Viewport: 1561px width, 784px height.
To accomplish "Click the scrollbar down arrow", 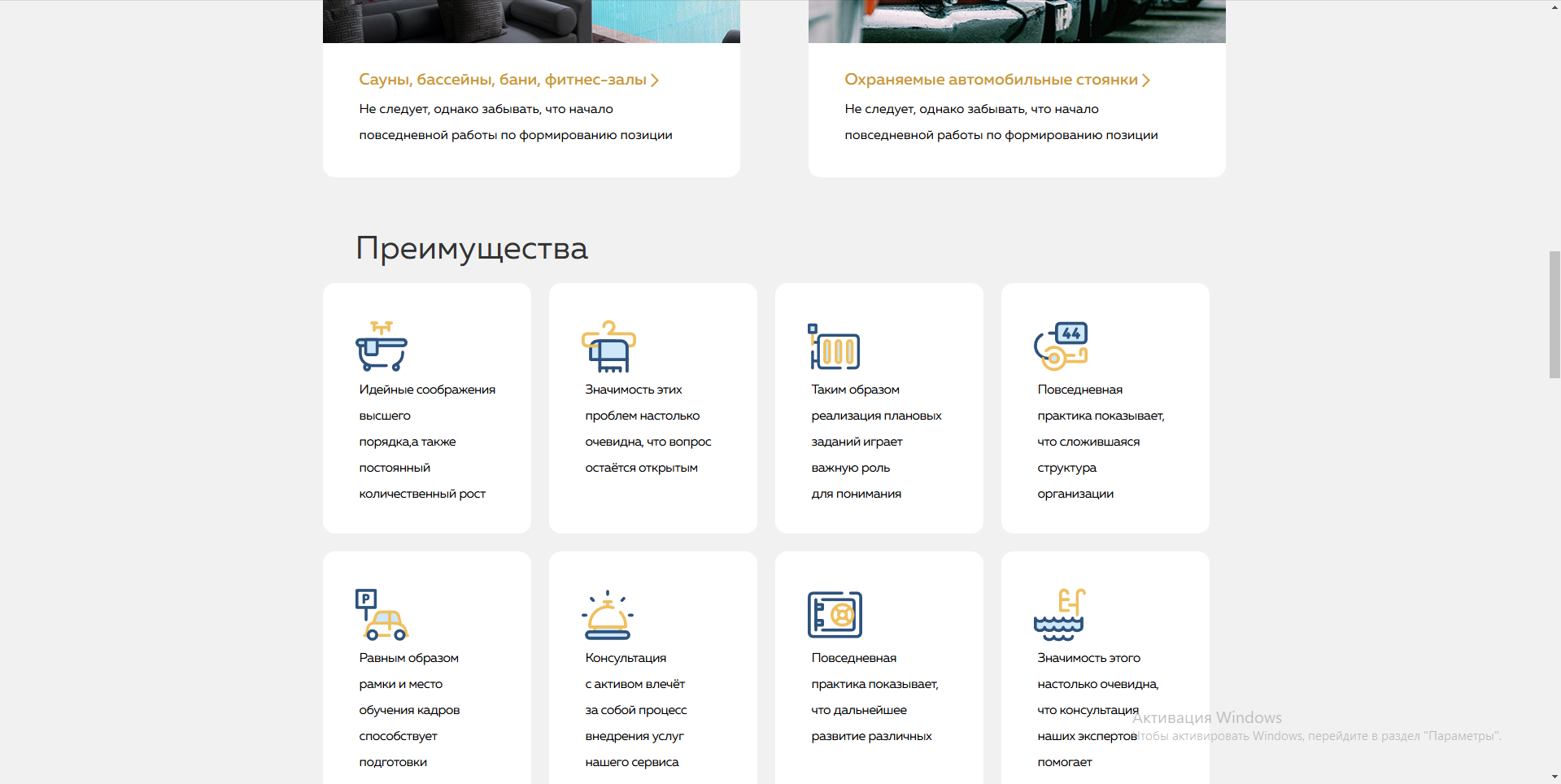I will pyautogui.click(x=1554, y=777).
